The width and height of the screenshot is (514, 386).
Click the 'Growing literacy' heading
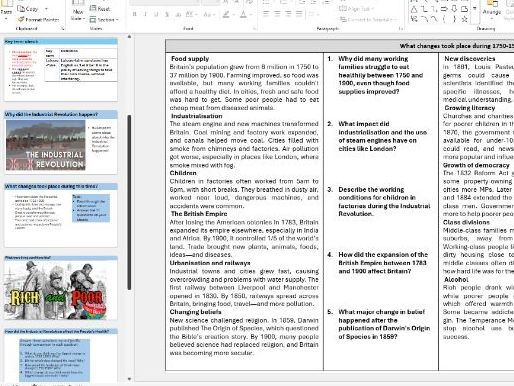[470, 108]
